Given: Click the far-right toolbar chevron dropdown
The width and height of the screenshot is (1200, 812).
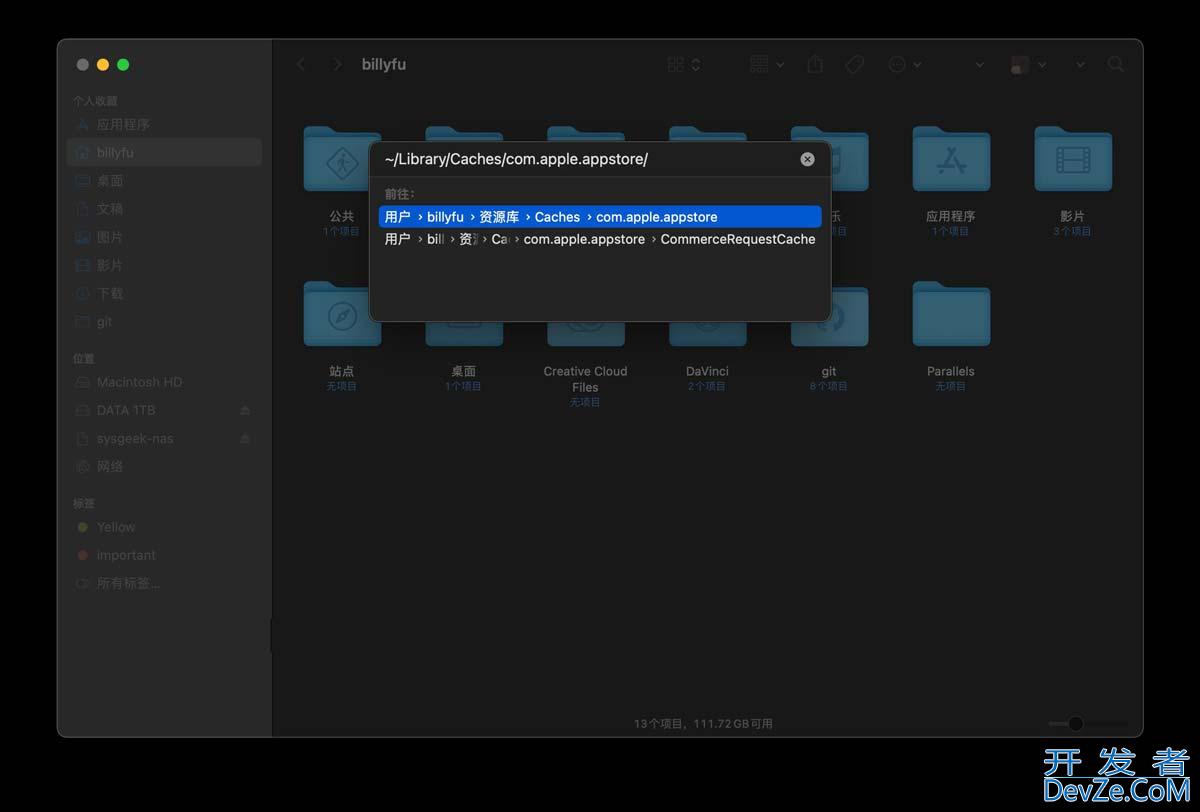Looking at the screenshot, I should [x=1080, y=64].
